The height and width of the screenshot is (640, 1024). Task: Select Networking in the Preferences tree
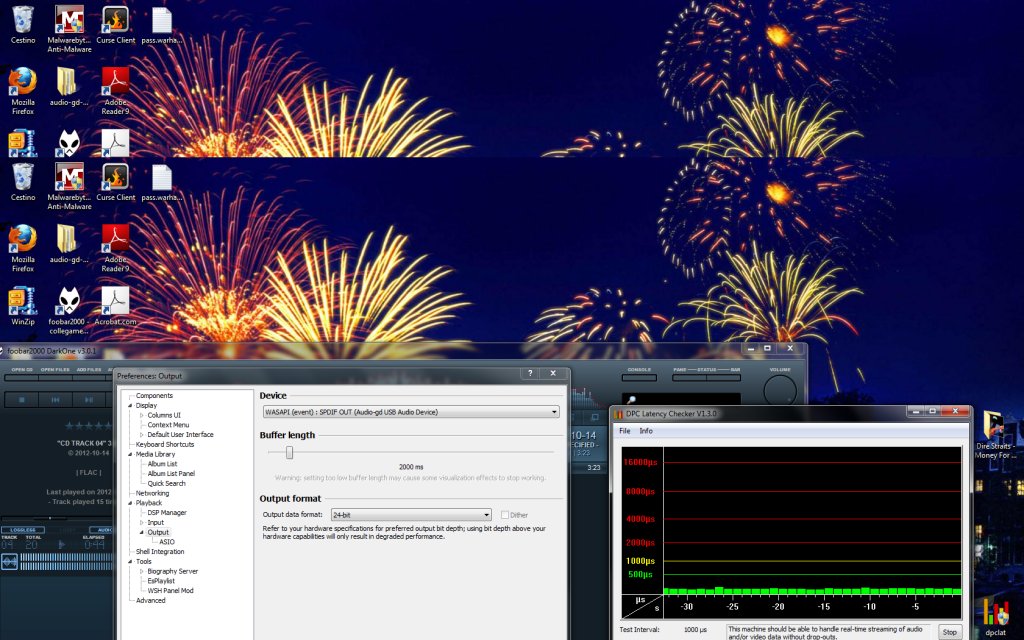pyautogui.click(x=152, y=493)
